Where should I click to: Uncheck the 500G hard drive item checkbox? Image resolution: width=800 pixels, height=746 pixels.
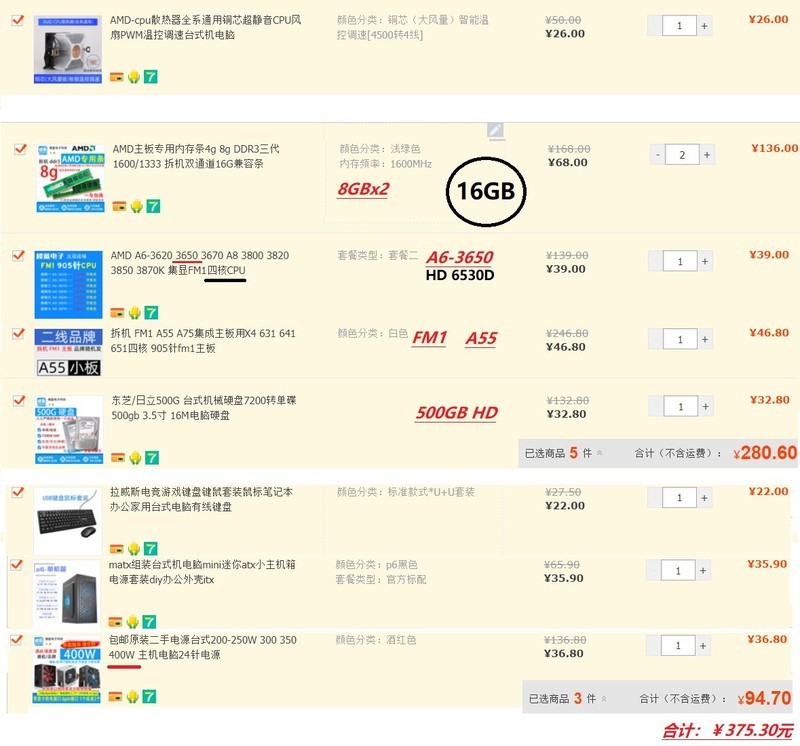(19, 401)
